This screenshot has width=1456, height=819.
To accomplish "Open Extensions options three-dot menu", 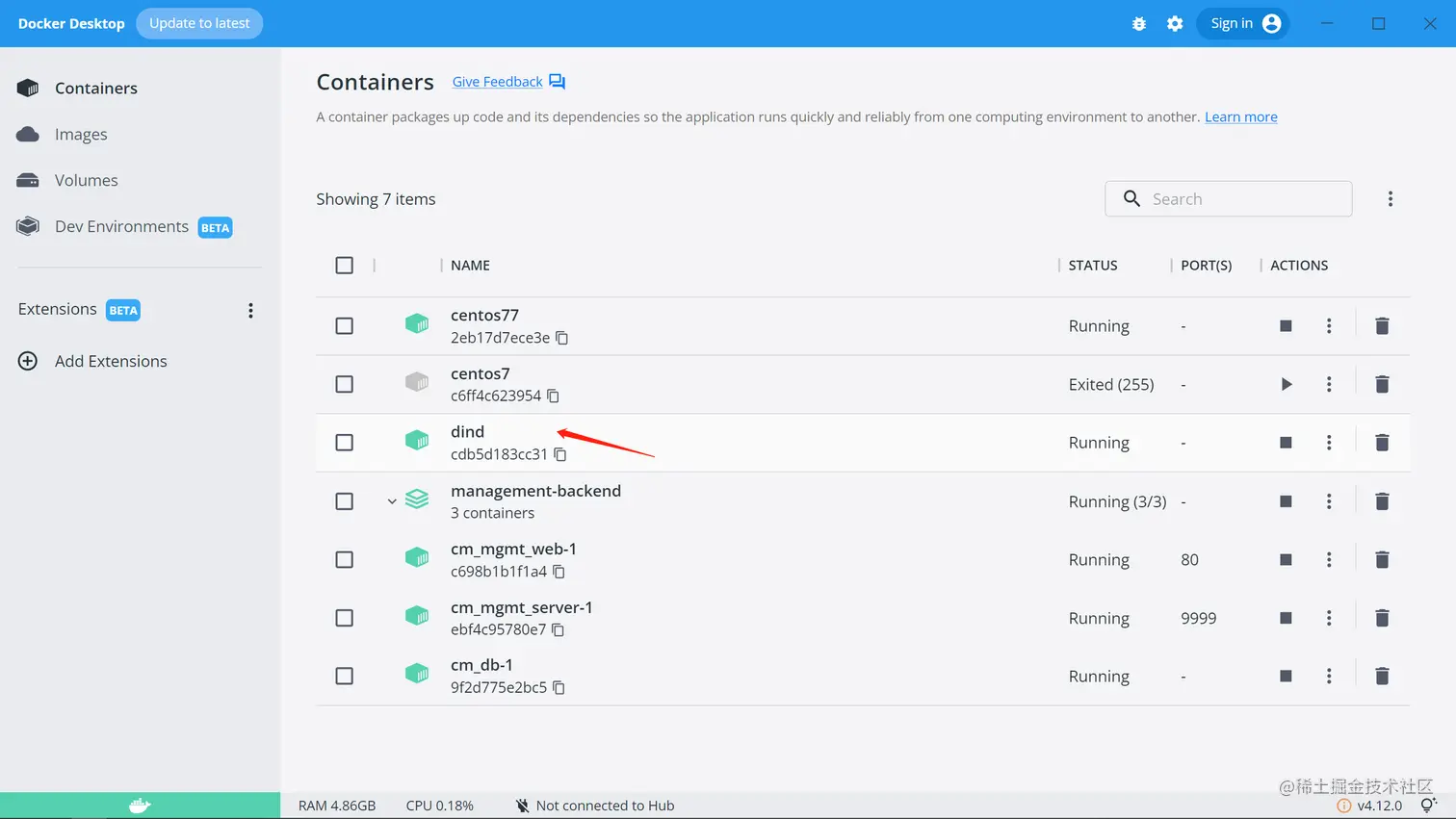I will (x=250, y=310).
